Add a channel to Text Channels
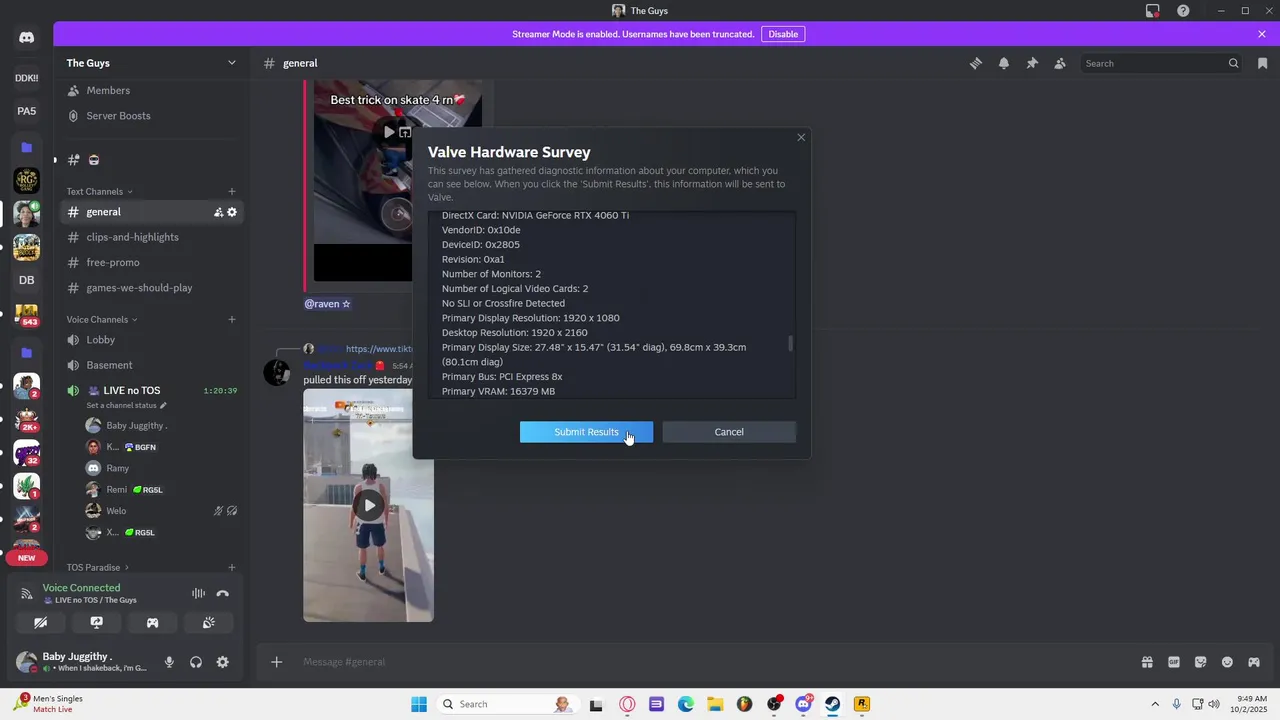1280x720 pixels. (232, 191)
